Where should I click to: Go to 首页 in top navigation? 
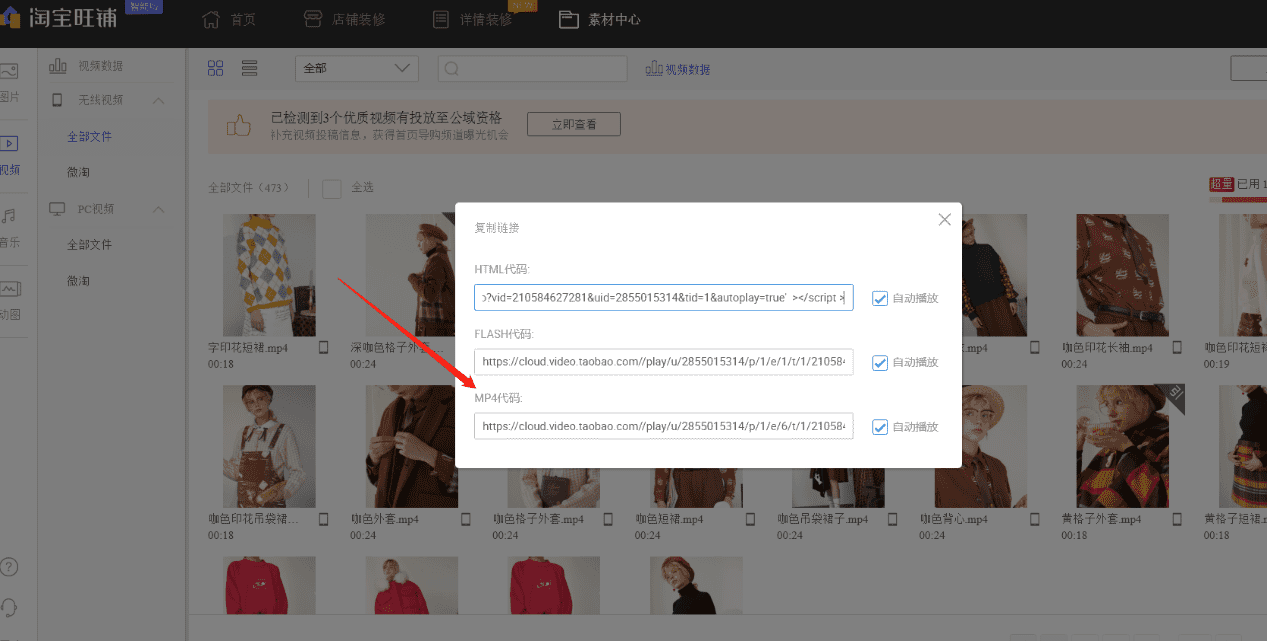229,19
